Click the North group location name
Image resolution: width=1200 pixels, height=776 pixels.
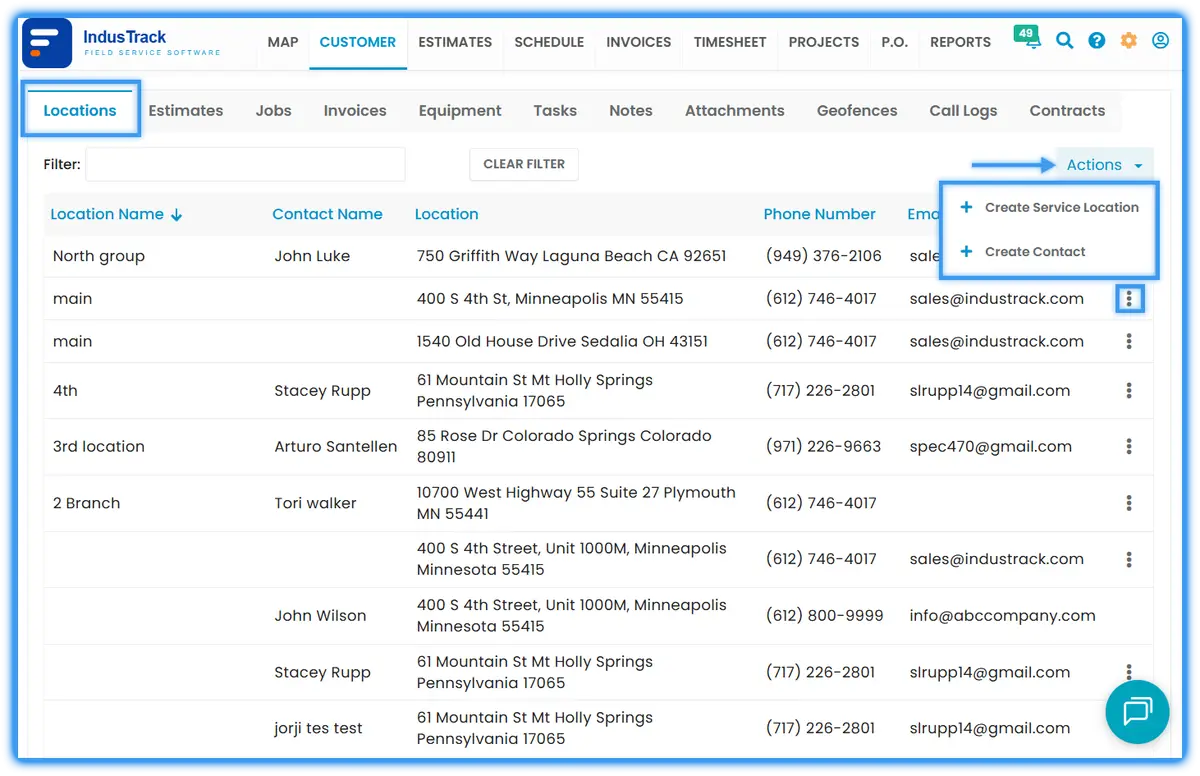coord(99,256)
